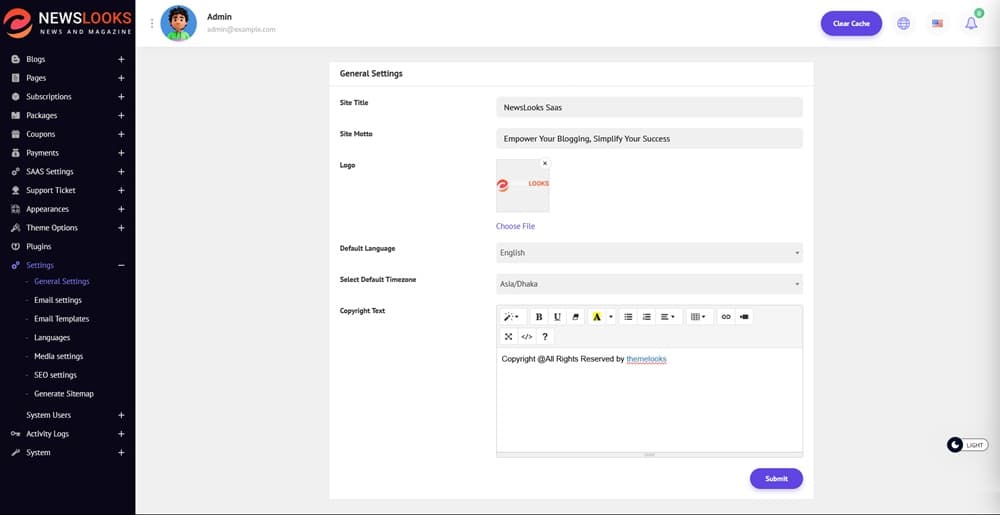Go to Email settings in sidebar
1000x515 pixels.
point(58,300)
